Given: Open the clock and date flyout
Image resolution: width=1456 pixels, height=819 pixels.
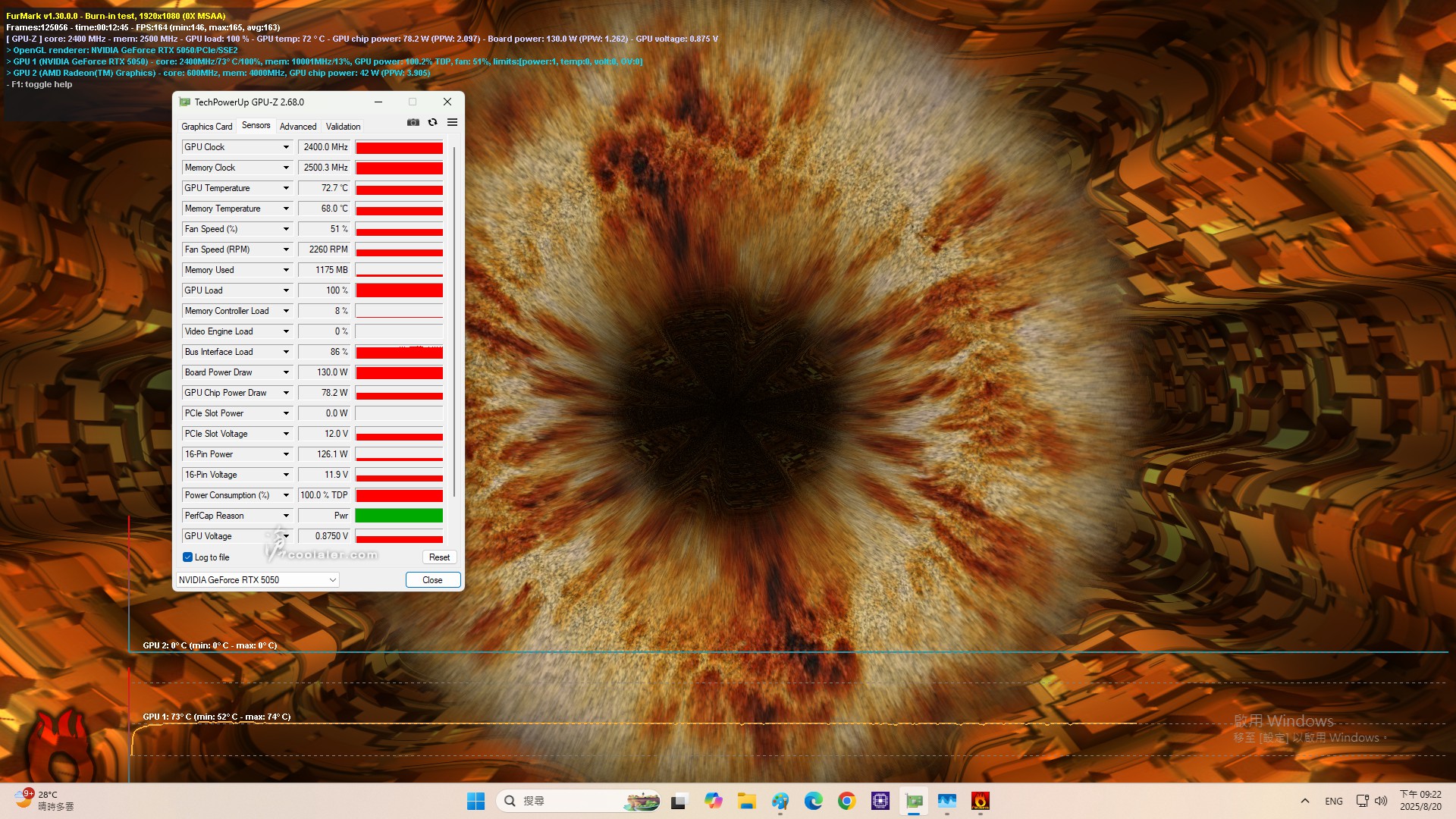Looking at the screenshot, I should pyautogui.click(x=1420, y=801).
